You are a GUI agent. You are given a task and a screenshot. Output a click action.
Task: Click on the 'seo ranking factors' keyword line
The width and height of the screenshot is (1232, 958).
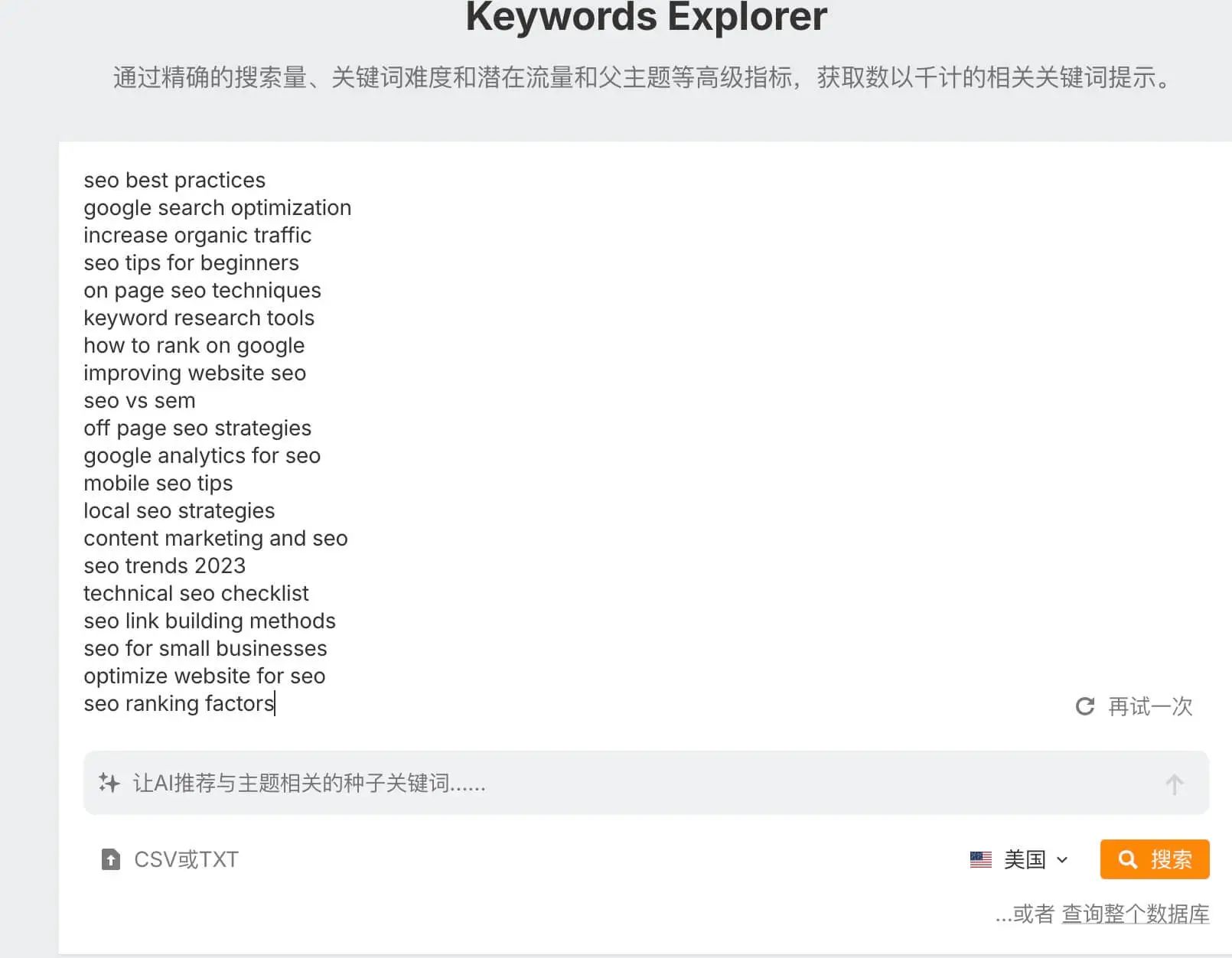(178, 703)
